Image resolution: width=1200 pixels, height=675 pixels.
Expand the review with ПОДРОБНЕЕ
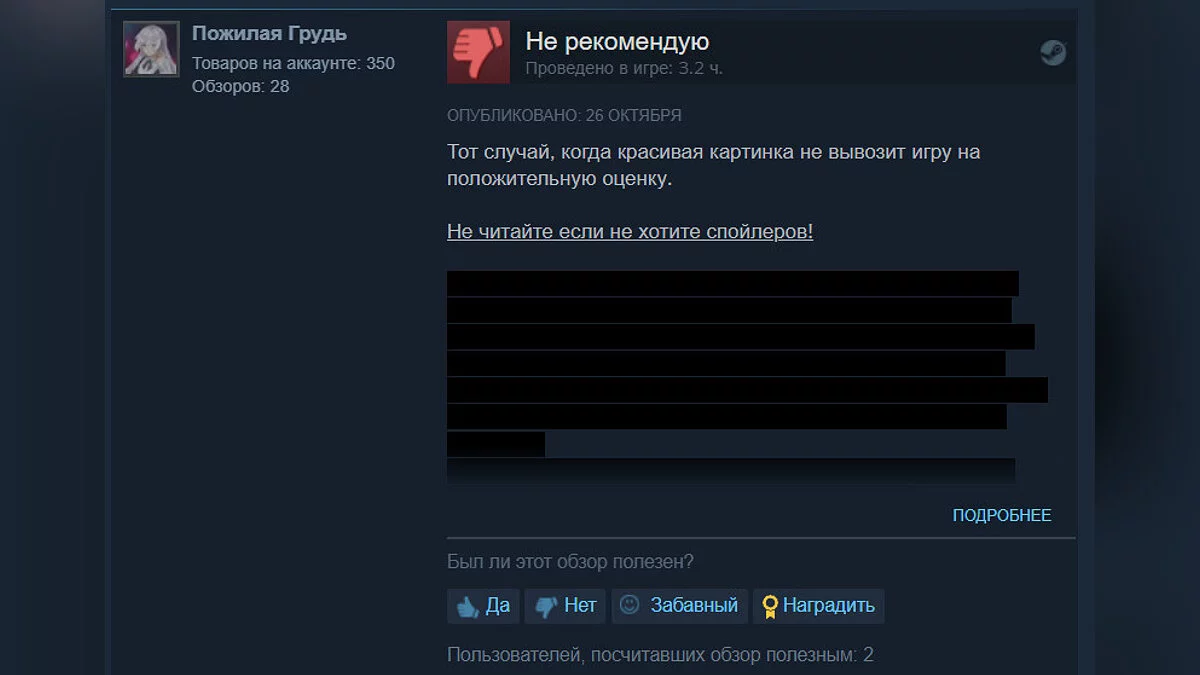point(1002,515)
